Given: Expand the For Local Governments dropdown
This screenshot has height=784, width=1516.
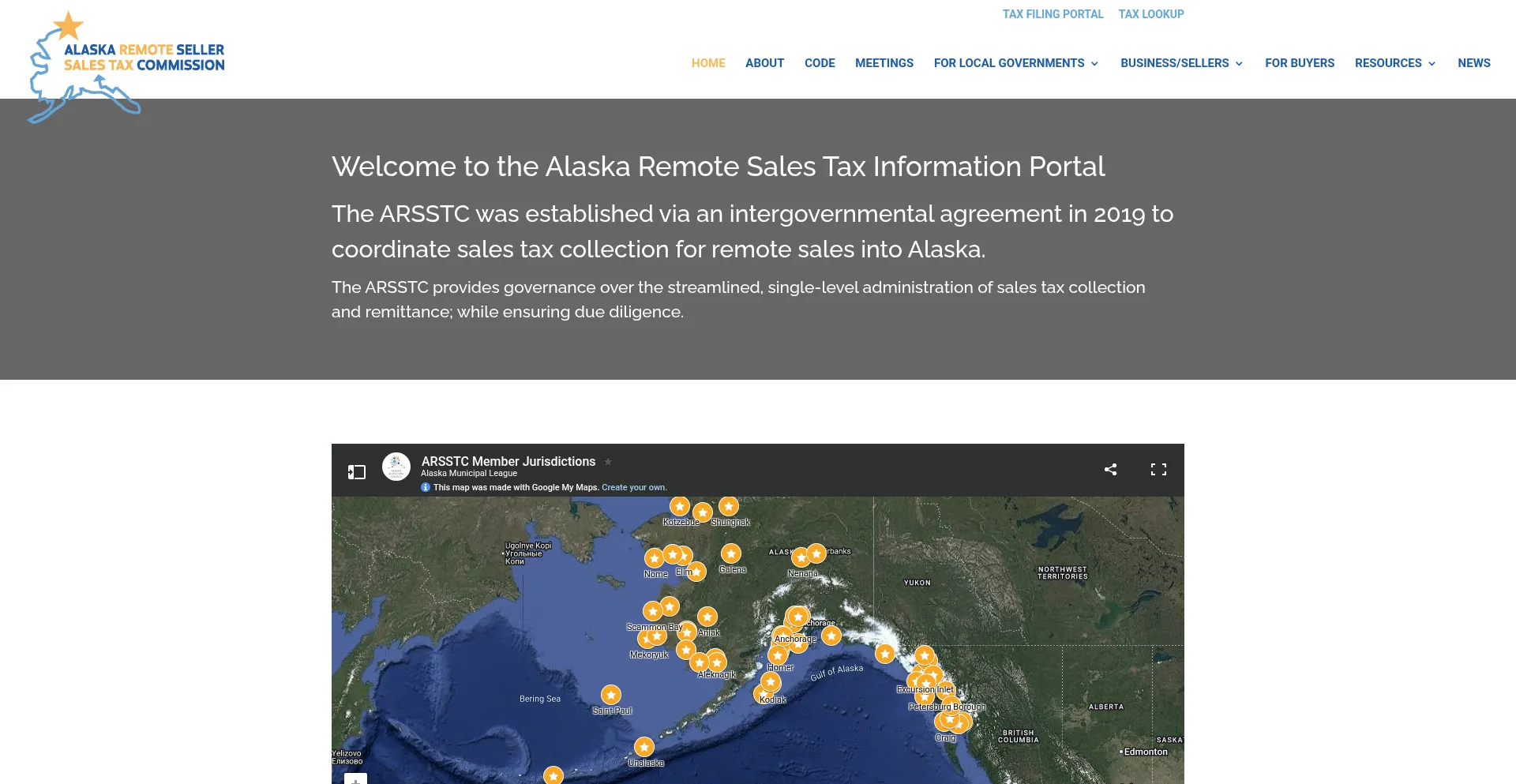Looking at the screenshot, I should pos(1015,63).
